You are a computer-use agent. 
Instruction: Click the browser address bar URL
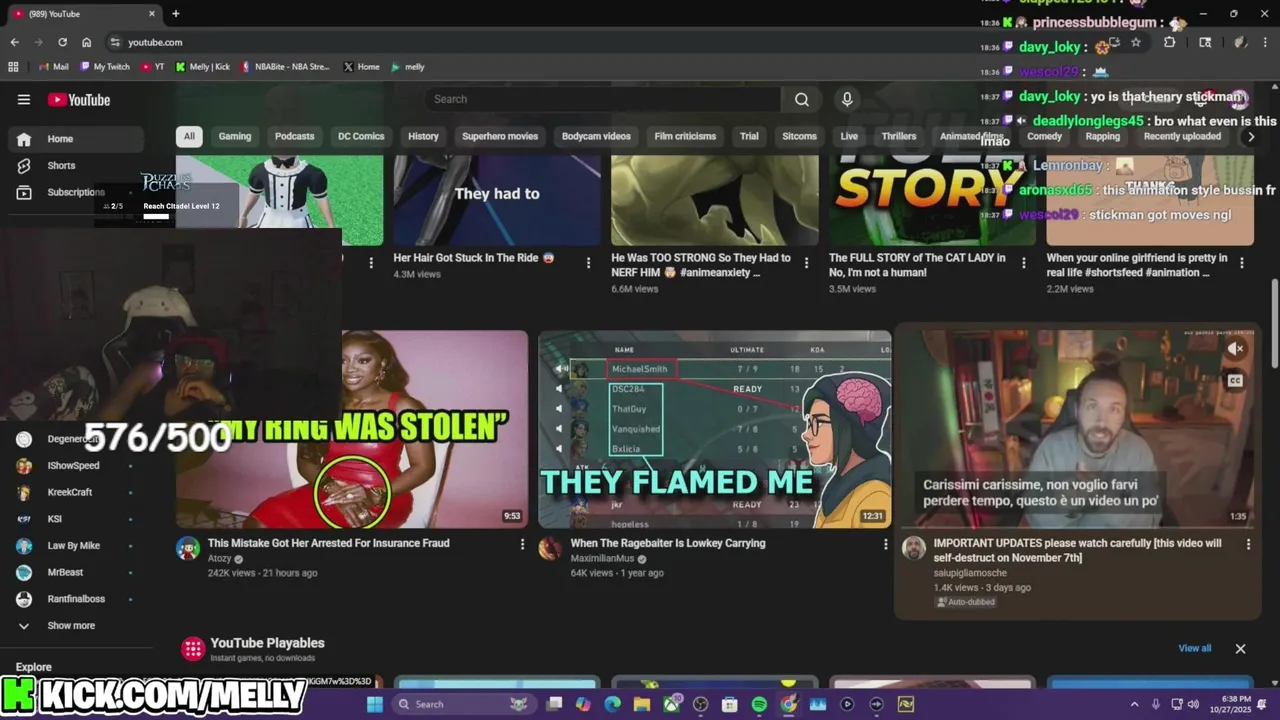click(x=155, y=42)
